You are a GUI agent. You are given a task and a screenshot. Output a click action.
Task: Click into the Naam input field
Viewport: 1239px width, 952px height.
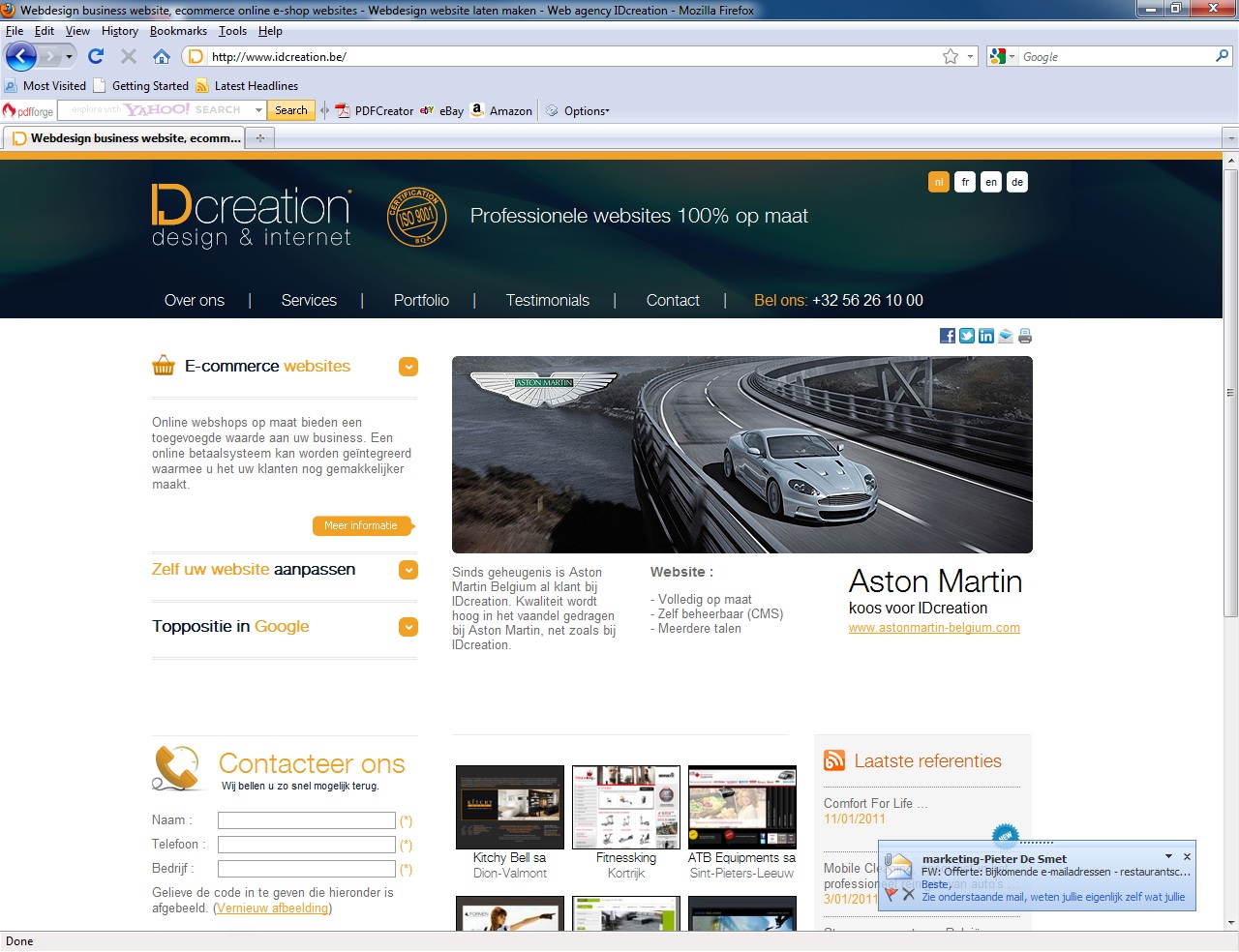(306, 820)
